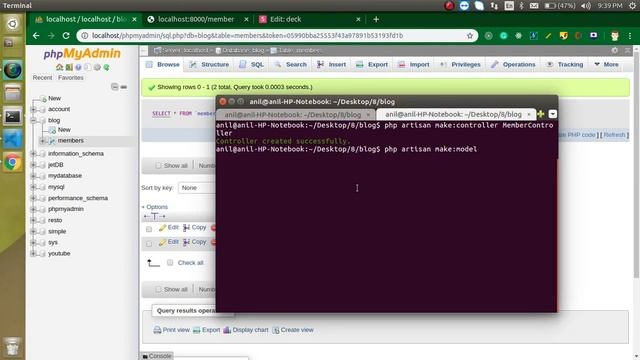Click the unlink-from-main-panel icon in sidebar
Viewport: 640px width, 360px height.
[124, 87]
